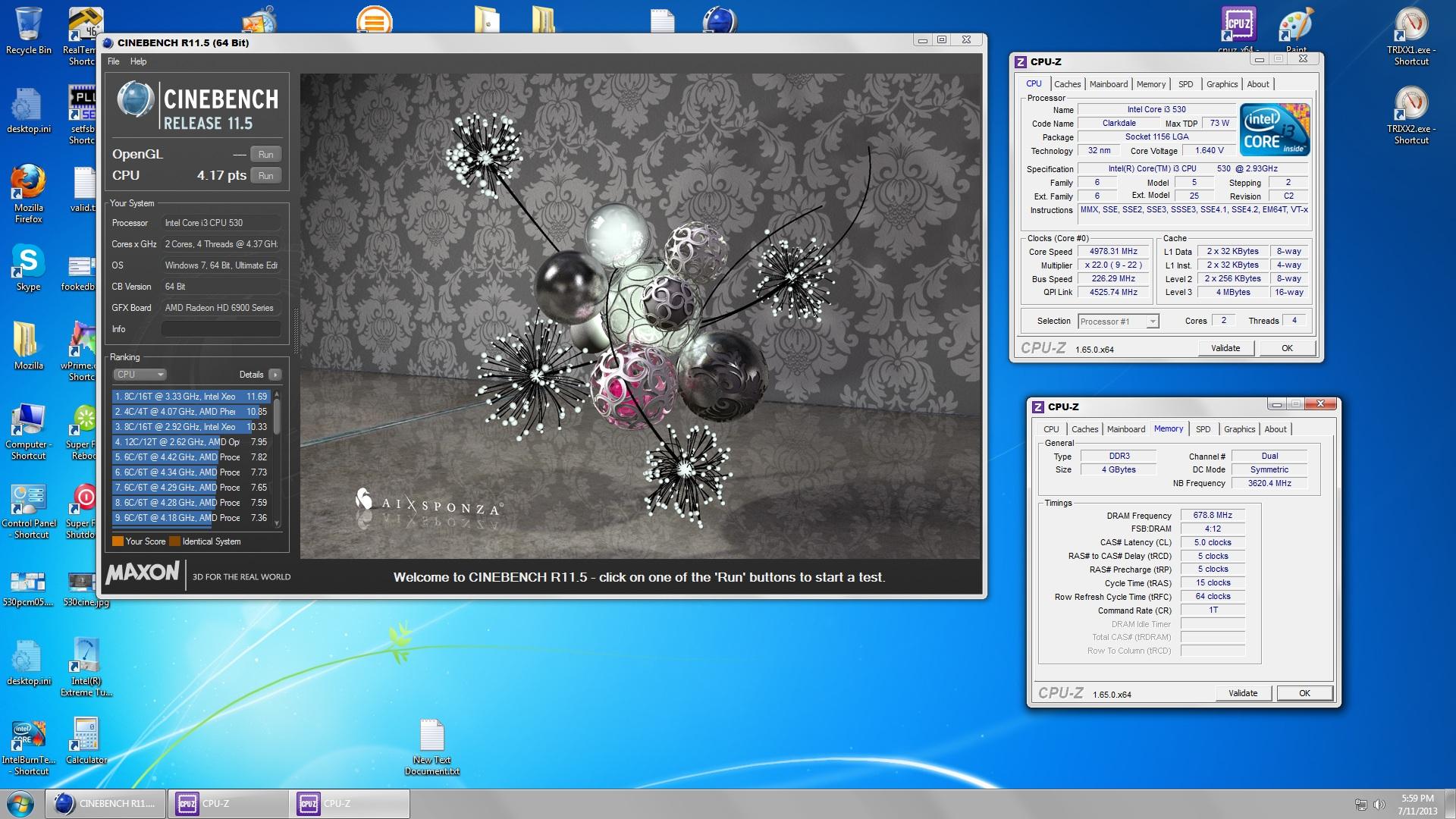Click the Your Score orange legend swatch
This screenshot has height=819, width=1456.
click(x=118, y=541)
